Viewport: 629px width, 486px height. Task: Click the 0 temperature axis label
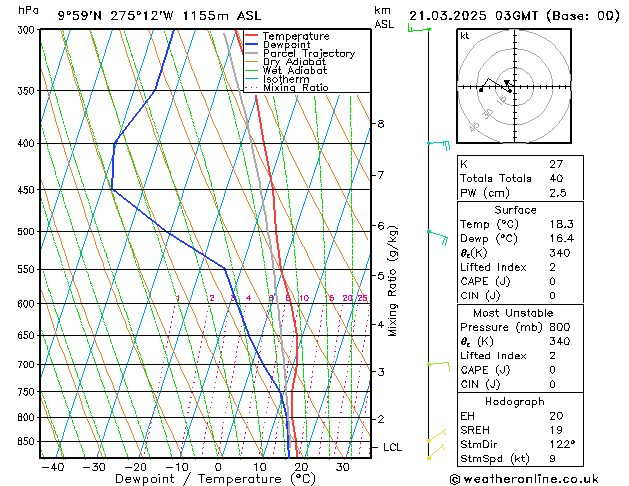(218, 467)
